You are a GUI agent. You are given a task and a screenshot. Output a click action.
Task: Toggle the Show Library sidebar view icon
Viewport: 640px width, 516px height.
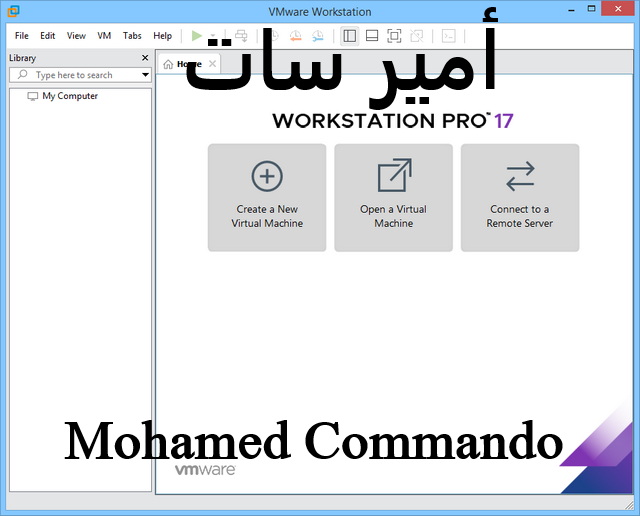pyautogui.click(x=349, y=36)
